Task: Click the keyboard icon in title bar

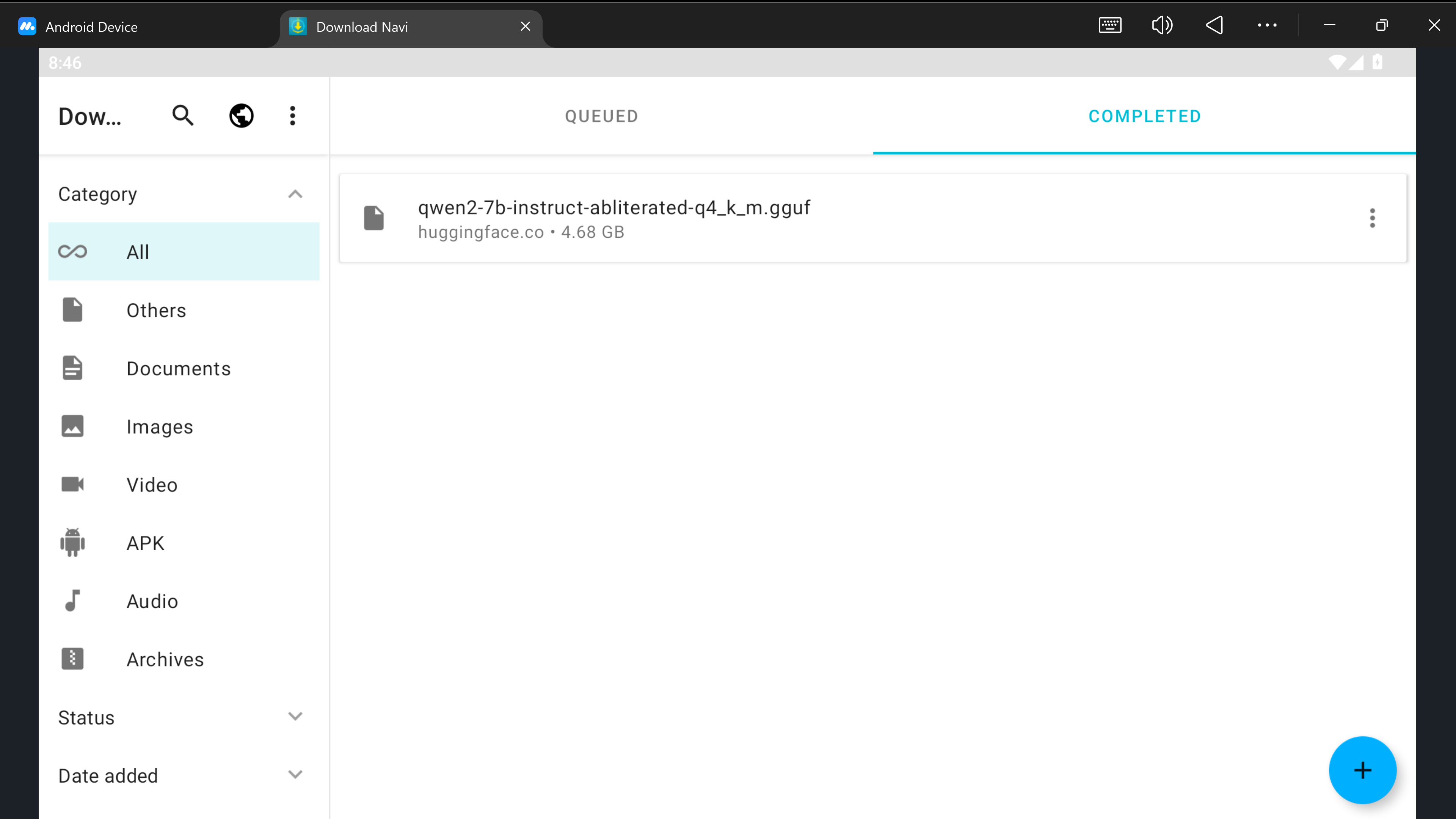Action: tap(1109, 25)
